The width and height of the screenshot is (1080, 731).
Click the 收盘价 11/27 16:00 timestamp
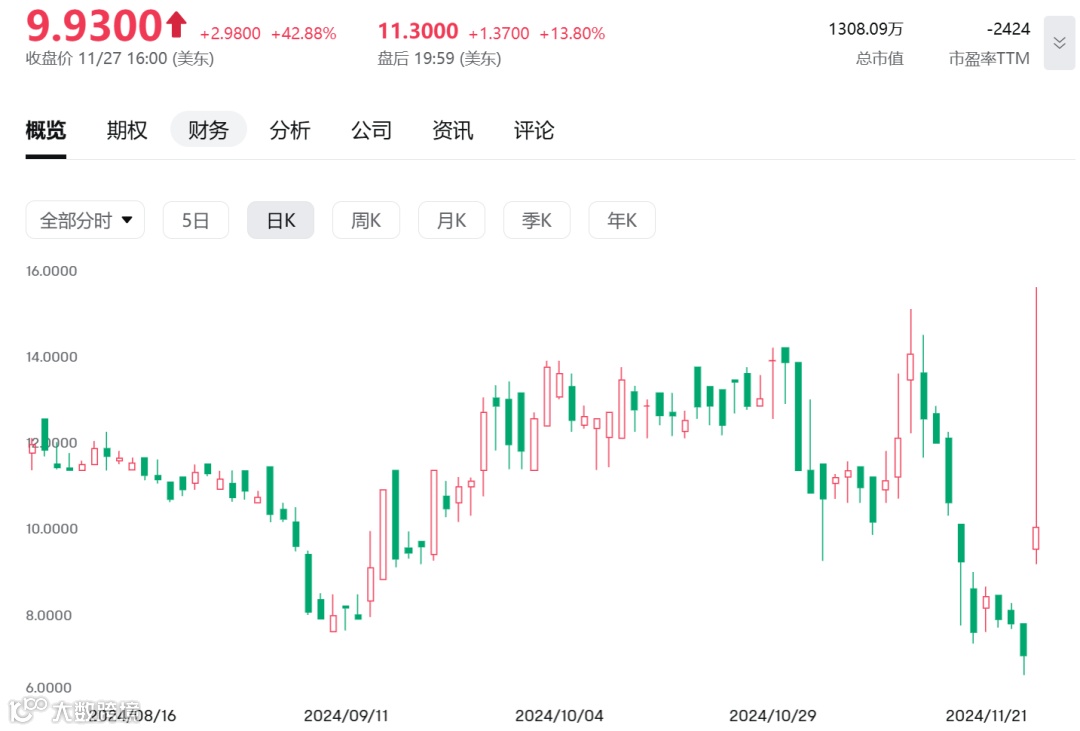pyautogui.click(x=120, y=59)
